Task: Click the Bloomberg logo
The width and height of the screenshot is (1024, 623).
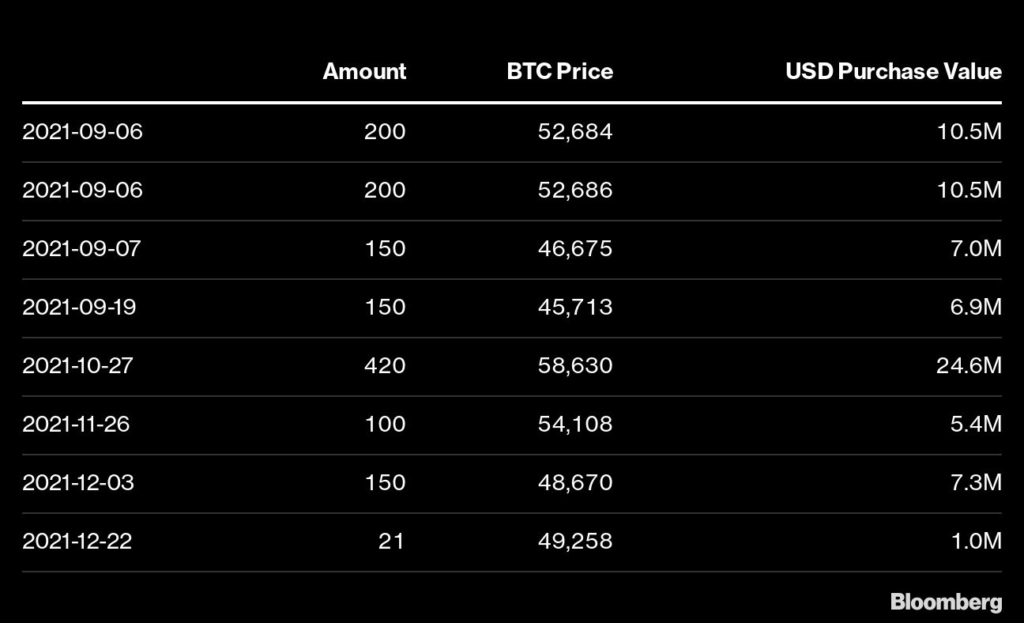Action: pos(946,601)
